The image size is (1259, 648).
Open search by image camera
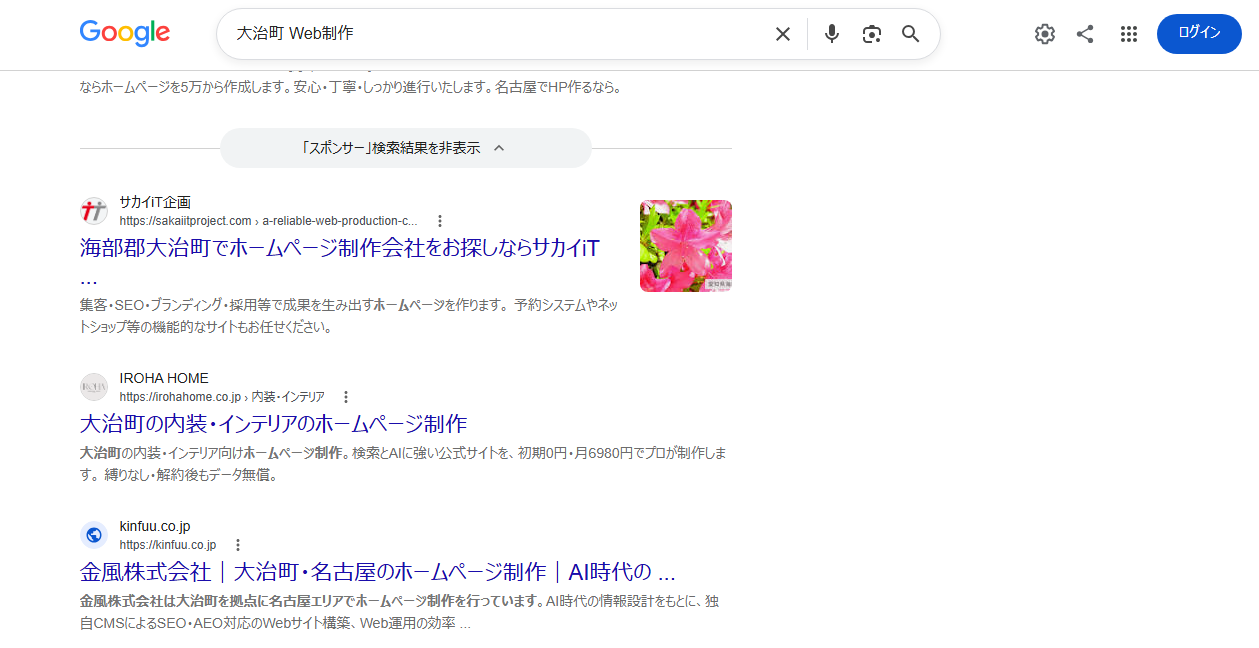click(x=872, y=34)
